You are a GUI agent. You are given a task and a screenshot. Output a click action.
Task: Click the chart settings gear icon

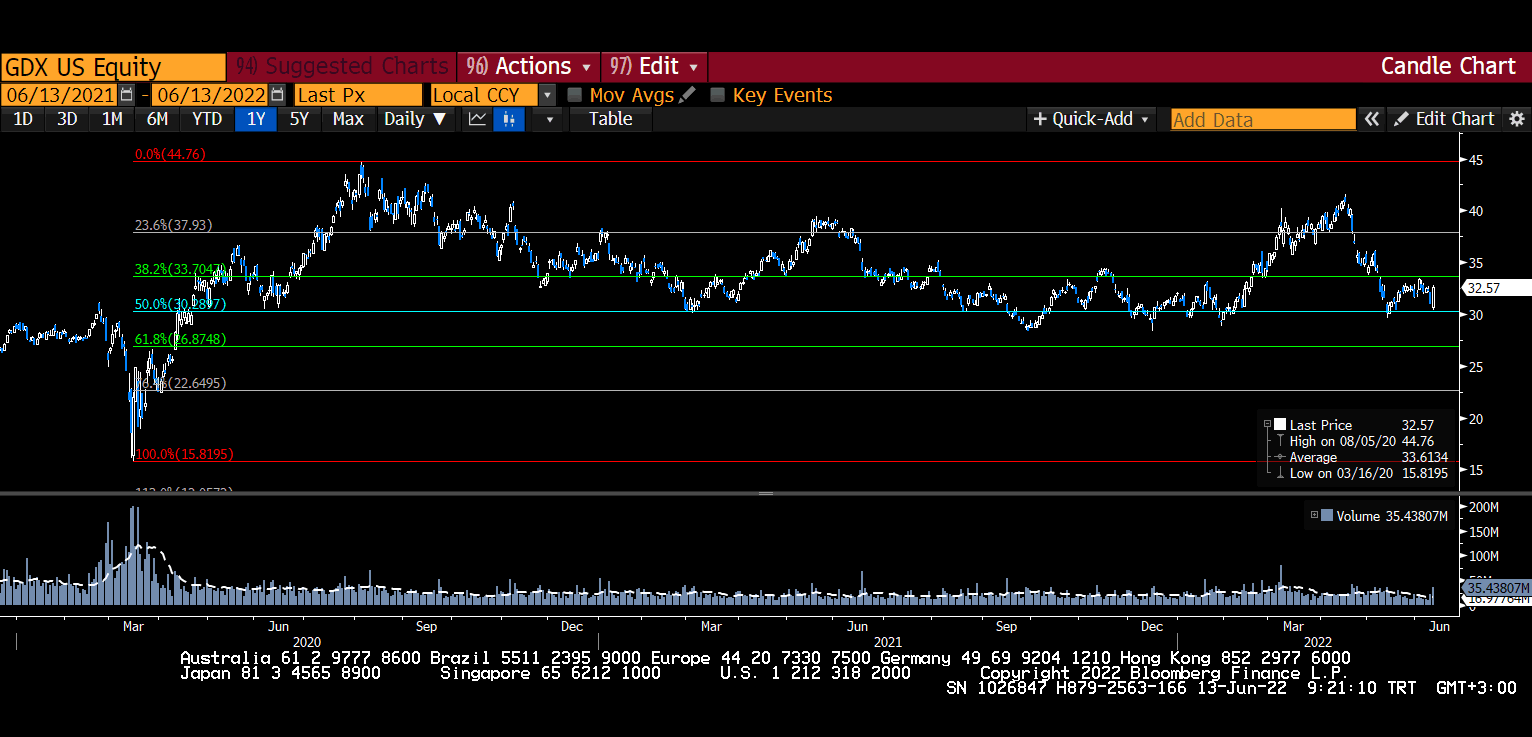(x=1517, y=119)
